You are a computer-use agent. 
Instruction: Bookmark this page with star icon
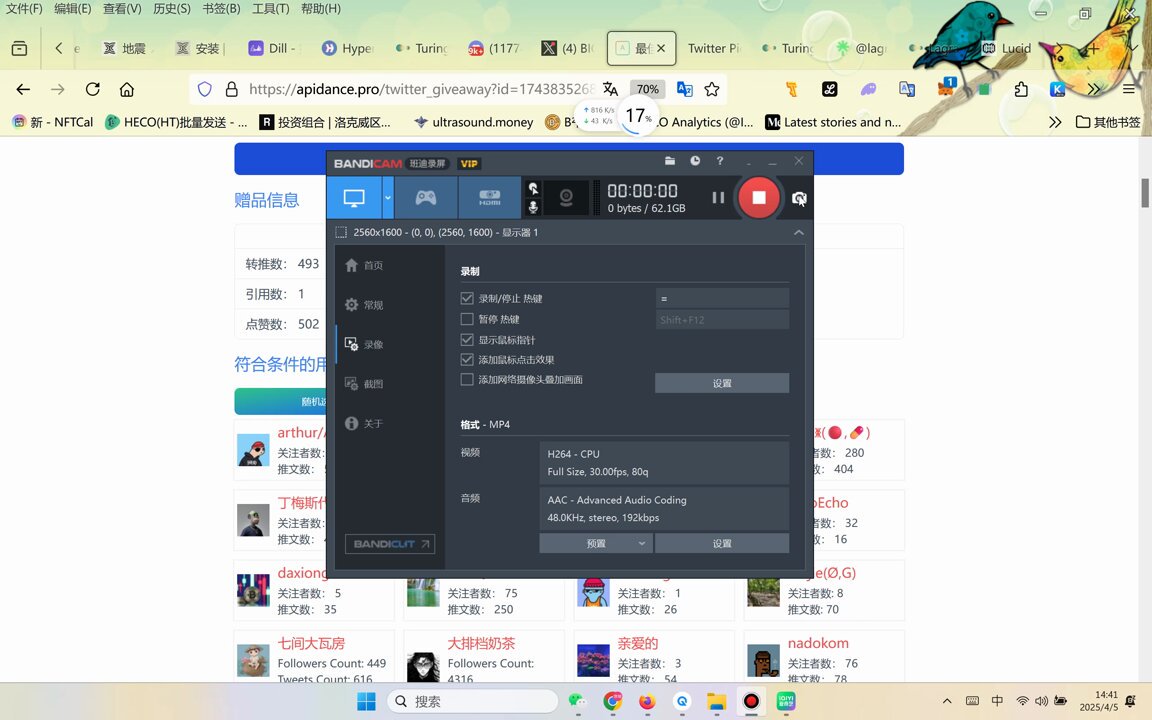pyautogui.click(x=712, y=89)
